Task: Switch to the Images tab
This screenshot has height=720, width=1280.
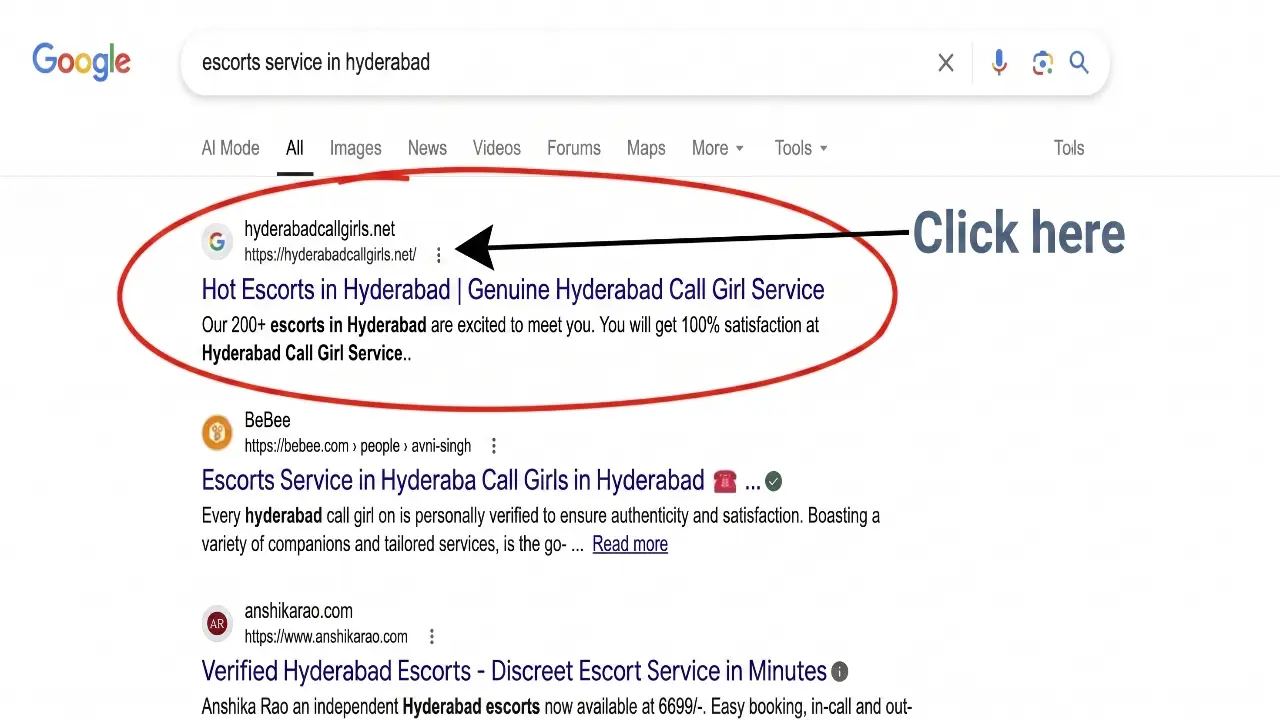Action: click(356, 148)
